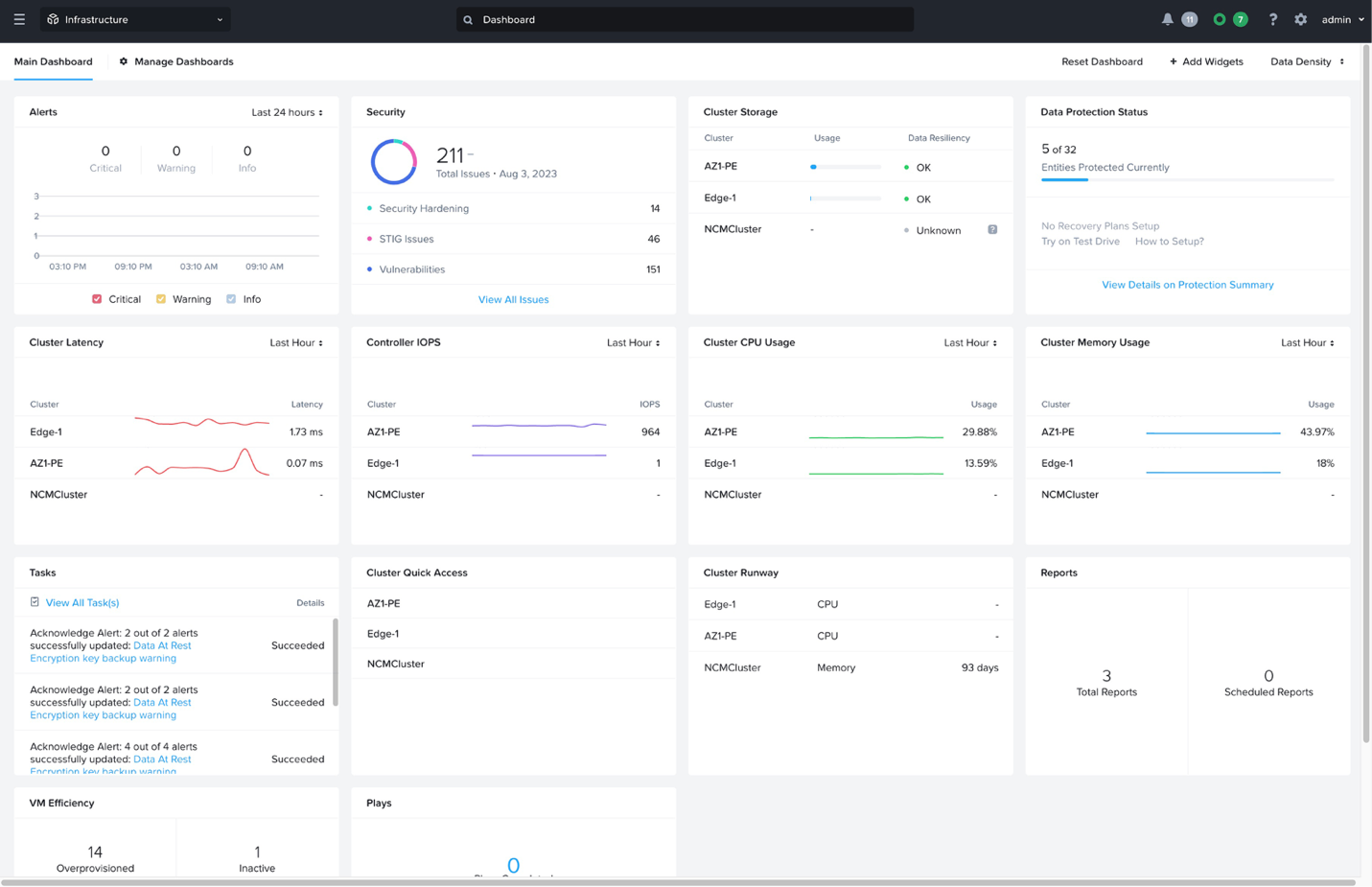Click Security Hardening issues row
Screen dimensions: 1372x887
pos(513,208)
